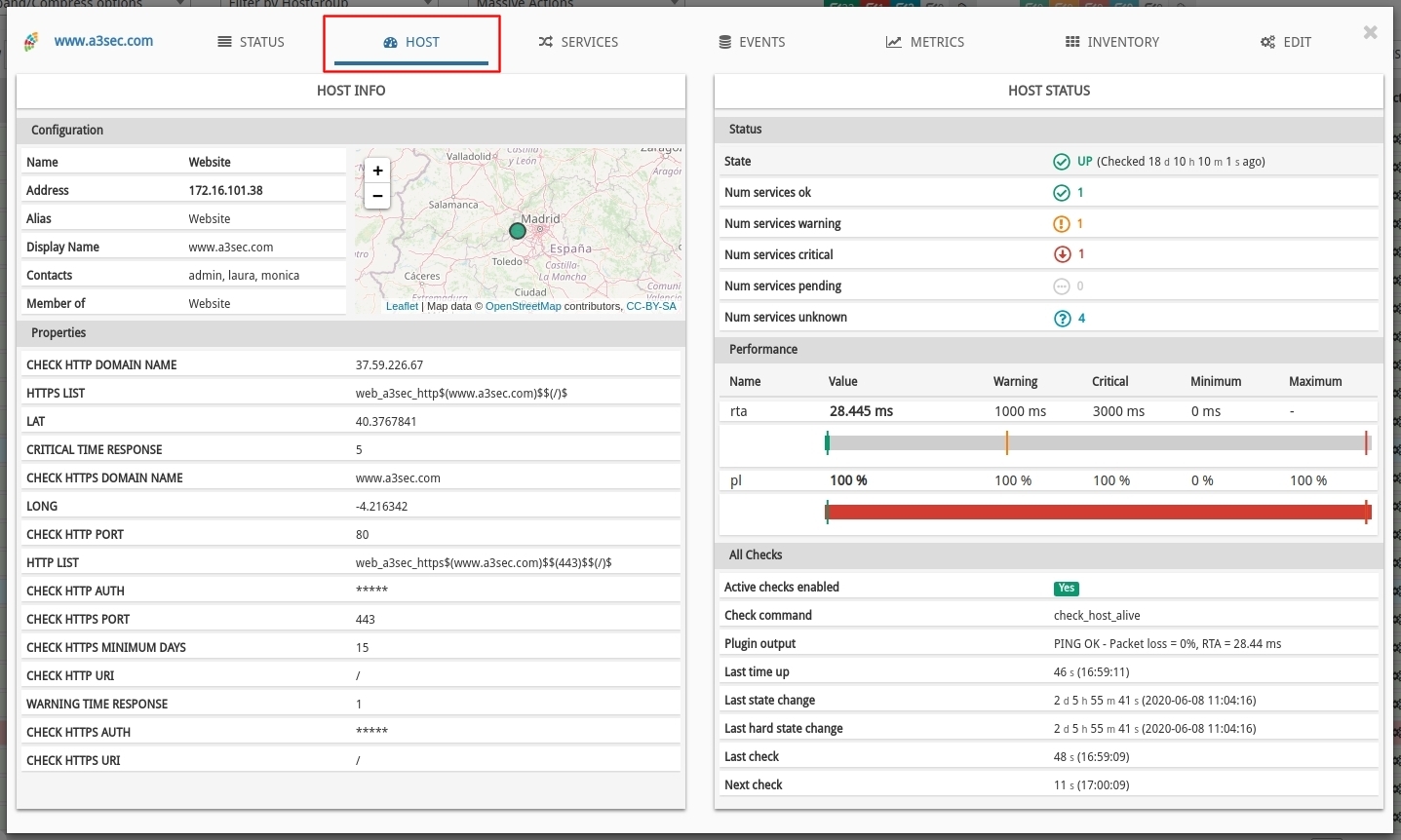
Task: Click the services warning orange icon
Action: pos(1062,224)
